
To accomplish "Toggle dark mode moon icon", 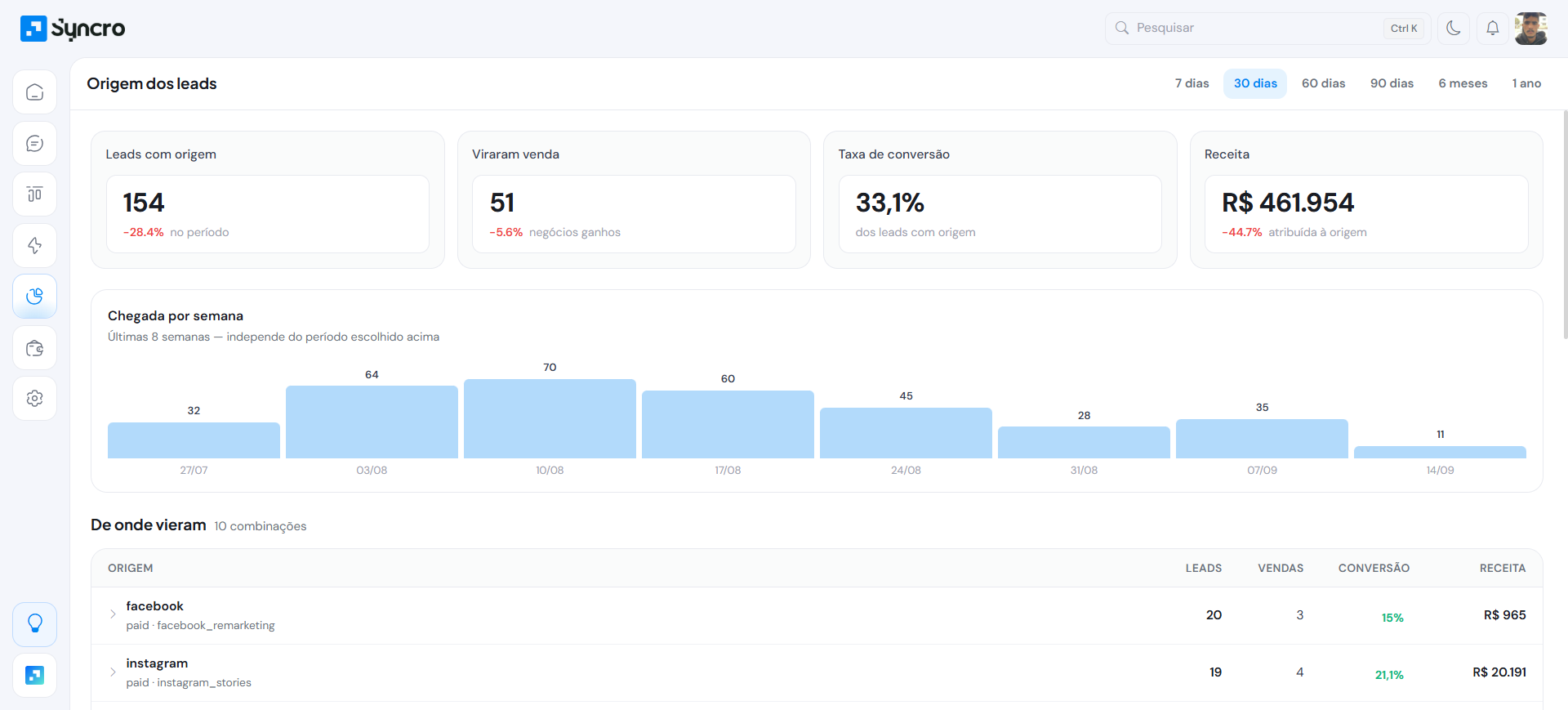I will point(1454,28).
